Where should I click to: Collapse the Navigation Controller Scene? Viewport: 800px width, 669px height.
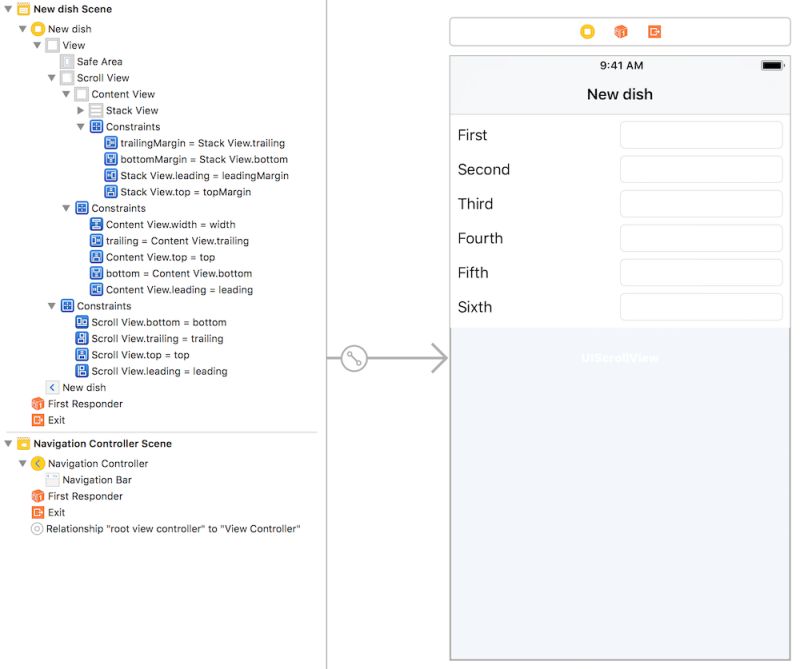[8, 443]
